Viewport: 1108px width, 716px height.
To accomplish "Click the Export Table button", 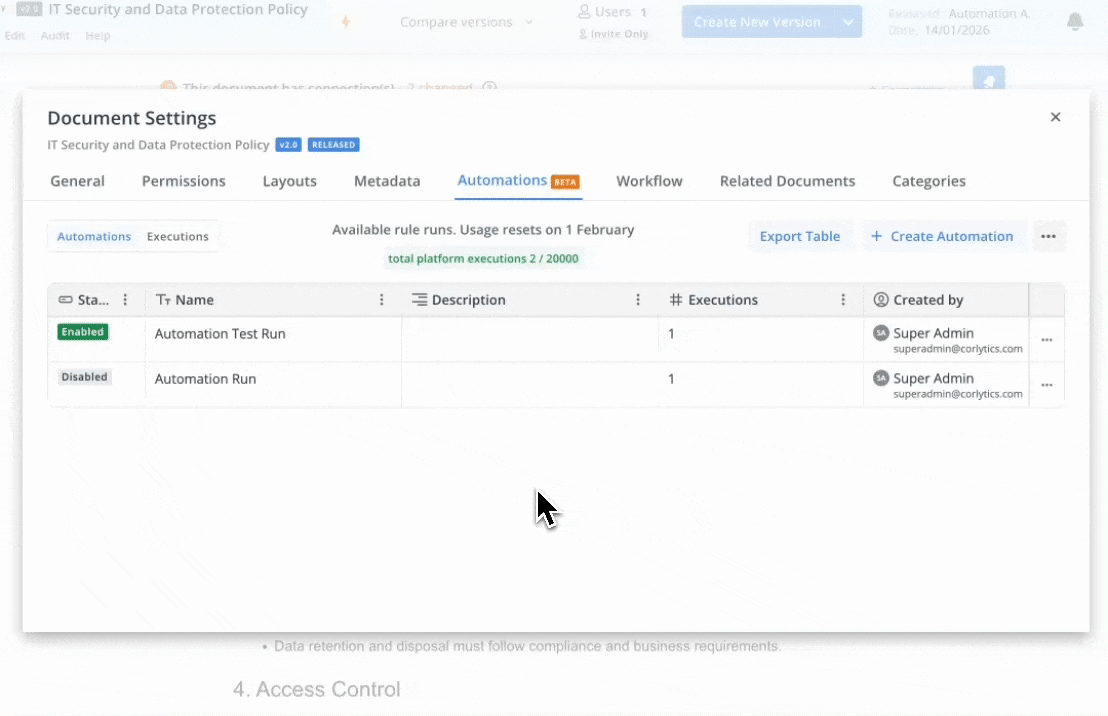I will click(799, 237).
